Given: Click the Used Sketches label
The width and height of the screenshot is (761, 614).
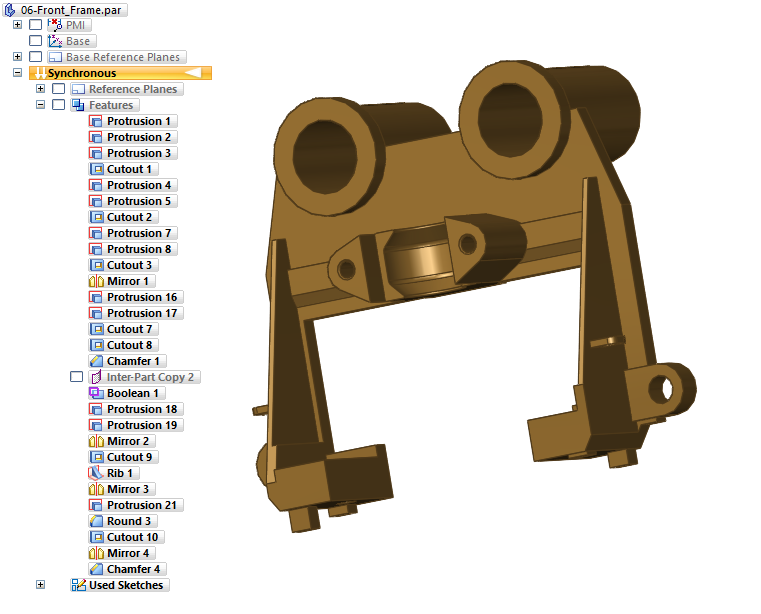Looking at the screenshot, I should coord(126,585).
